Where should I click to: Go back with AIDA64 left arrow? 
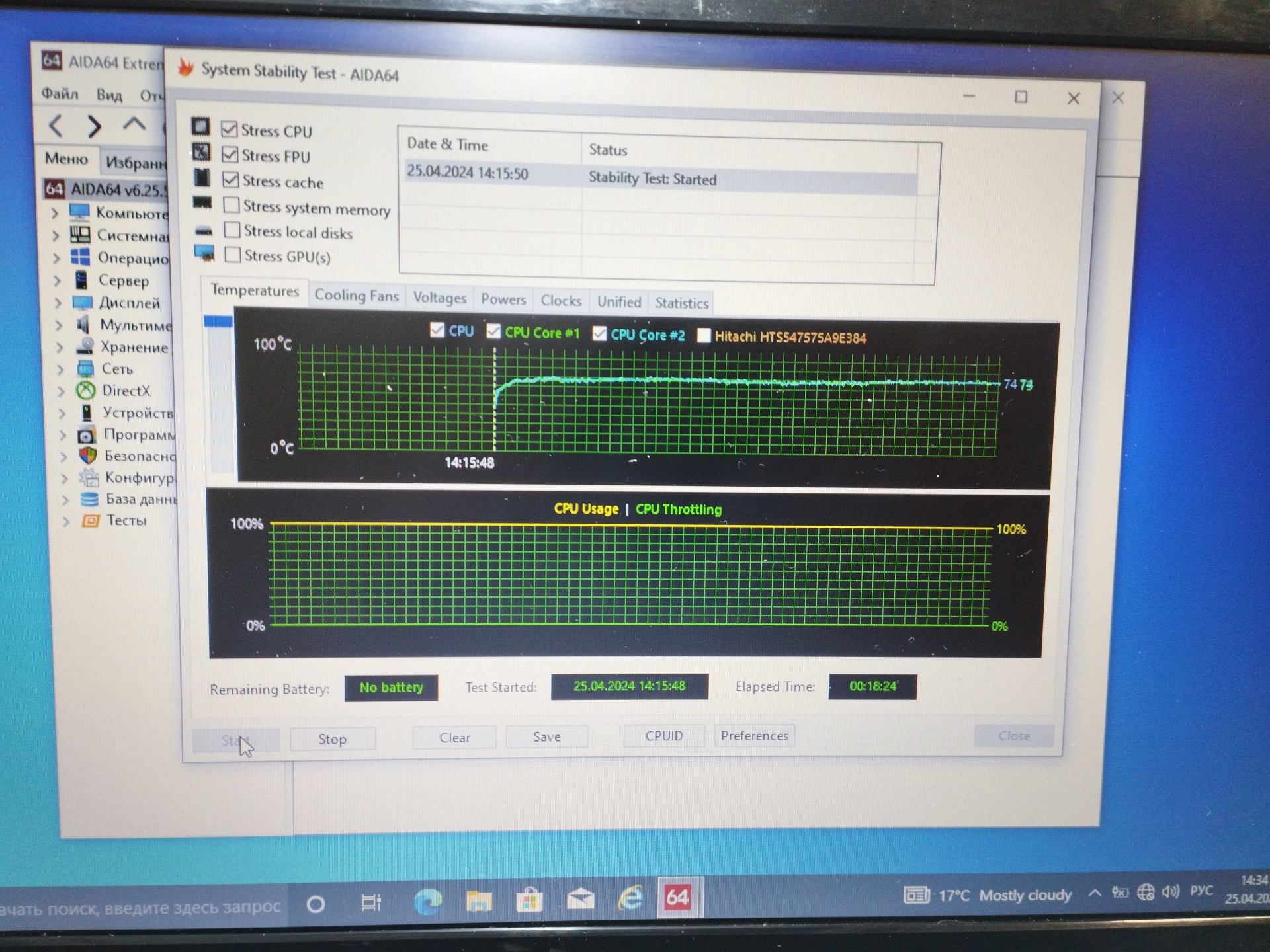[56, 125]
